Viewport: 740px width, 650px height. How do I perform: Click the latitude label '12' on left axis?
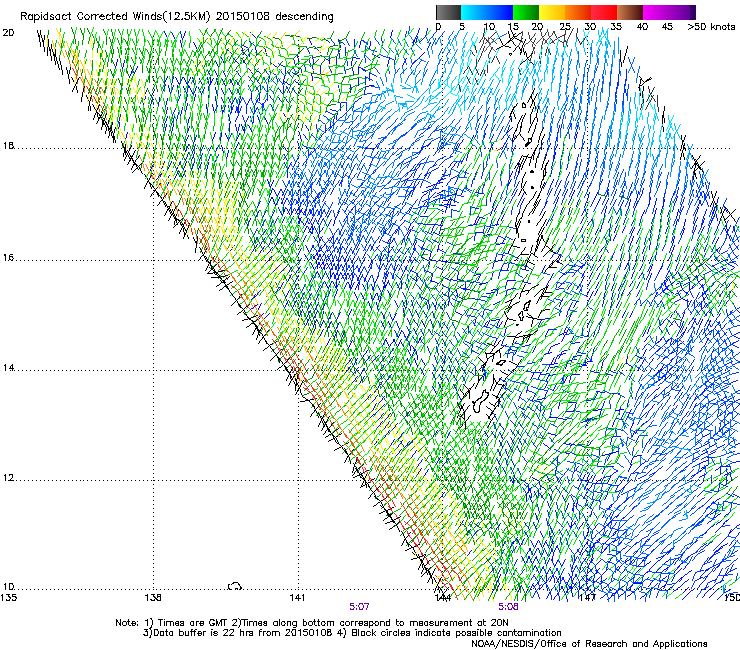point(8,478)
